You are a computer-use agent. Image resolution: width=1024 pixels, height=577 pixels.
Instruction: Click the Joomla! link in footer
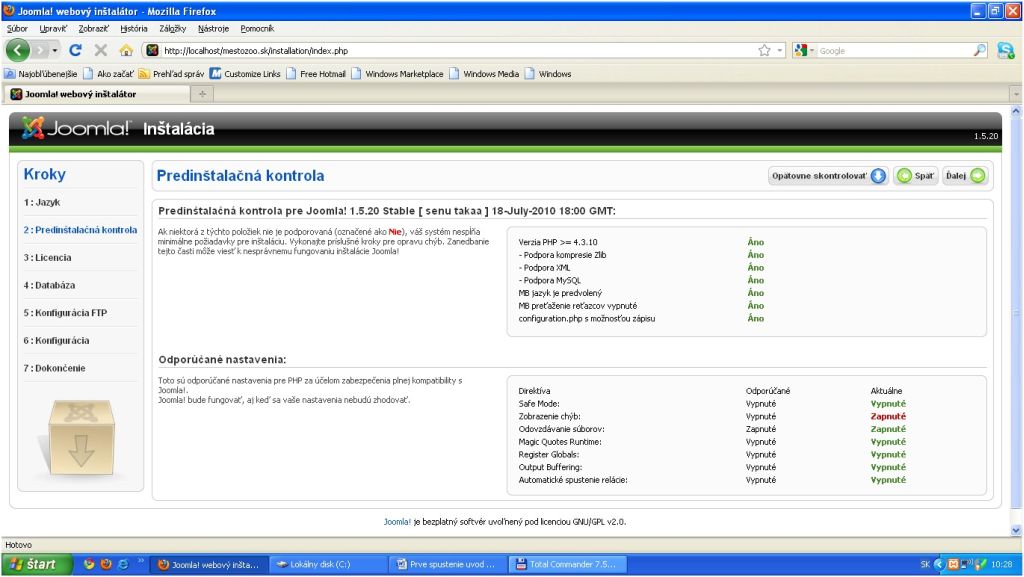tap(397, 522)
